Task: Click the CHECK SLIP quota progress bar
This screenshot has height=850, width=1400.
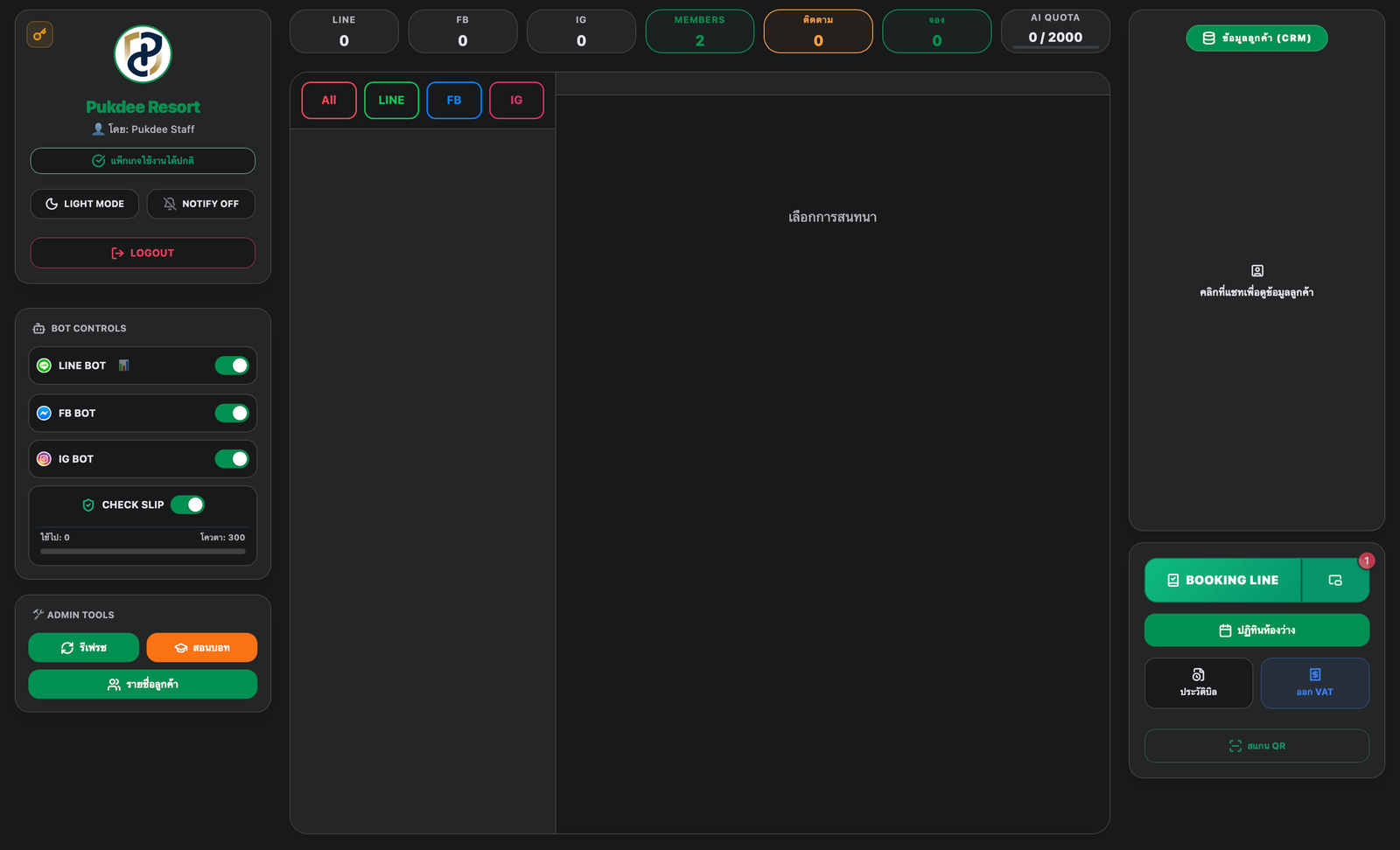Action: tap(142, 552)
